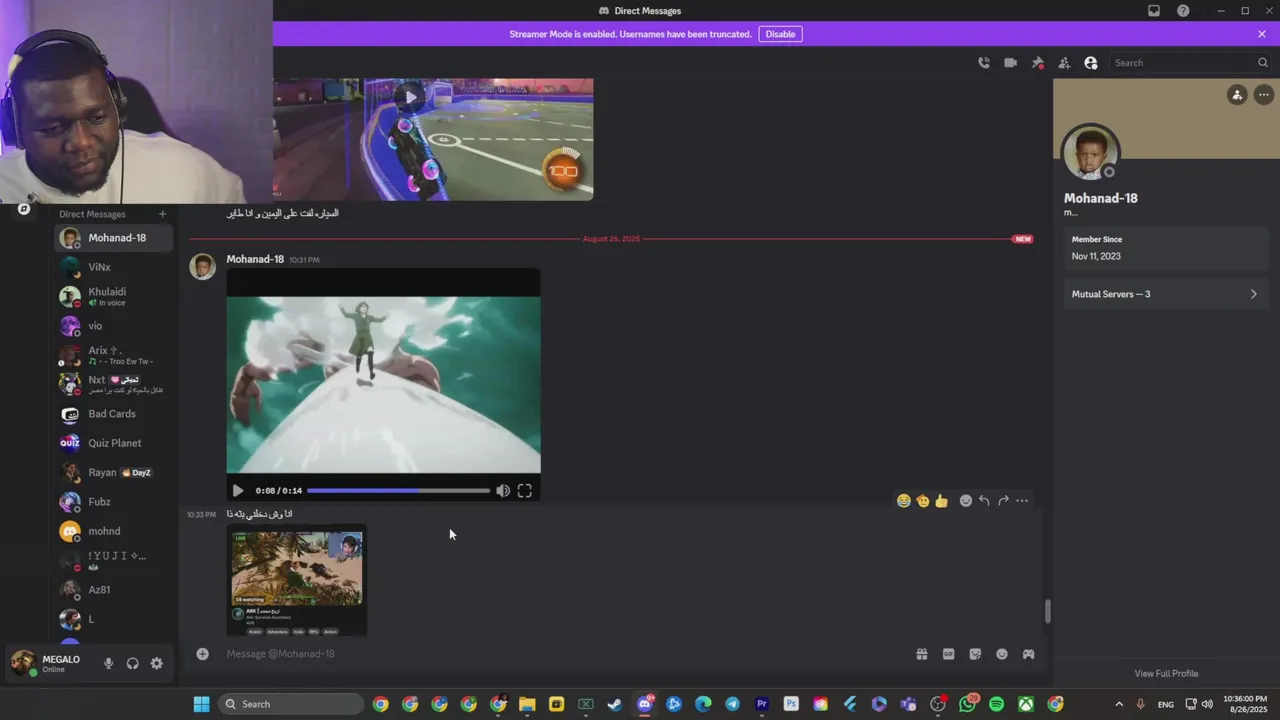The height and width of the screenshot is (720, 1280).
Task: Open the Fubz conversation
Action: pyautogui.click(x=114, y=502)
